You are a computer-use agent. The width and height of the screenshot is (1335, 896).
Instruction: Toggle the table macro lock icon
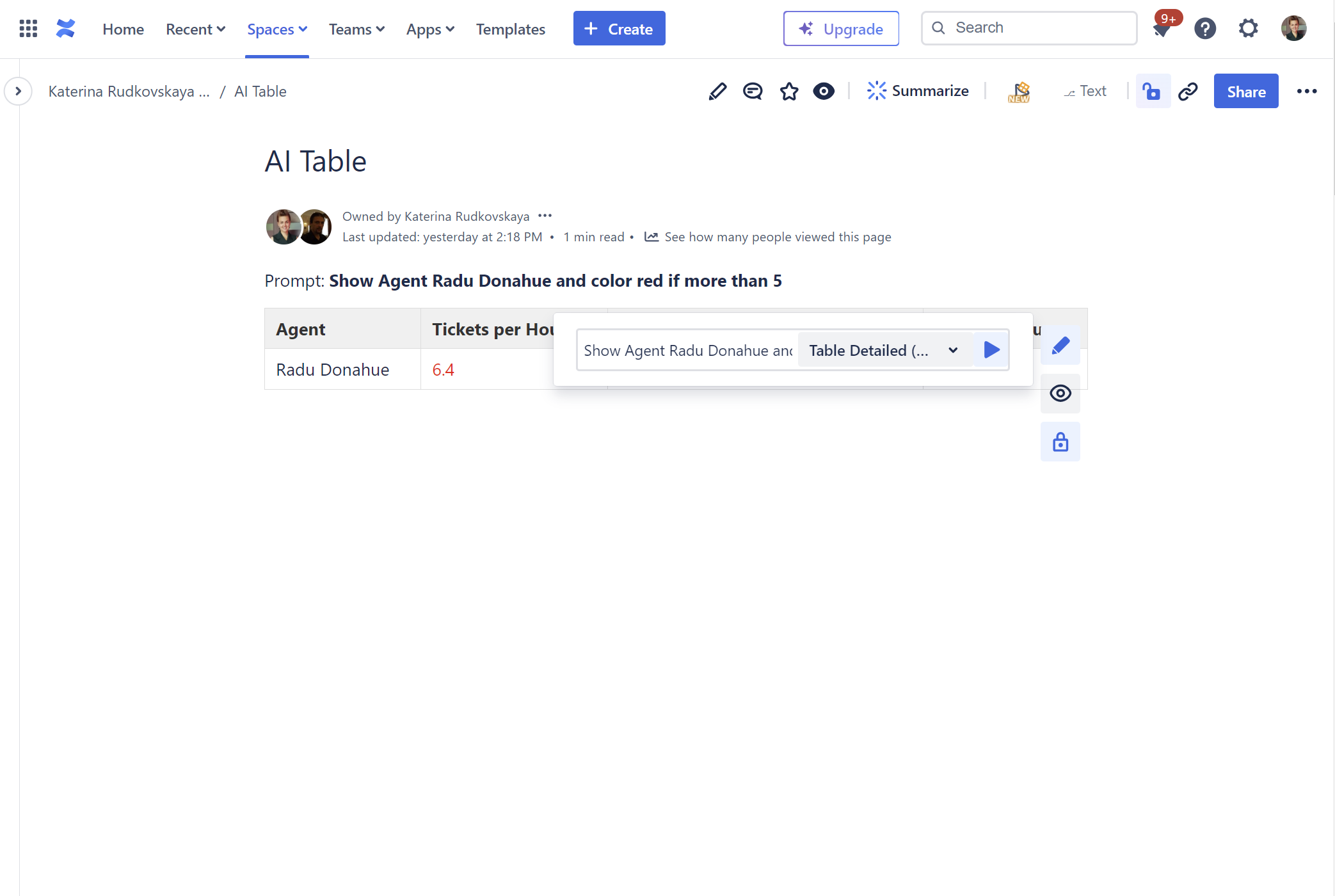tap(1060, 442)
